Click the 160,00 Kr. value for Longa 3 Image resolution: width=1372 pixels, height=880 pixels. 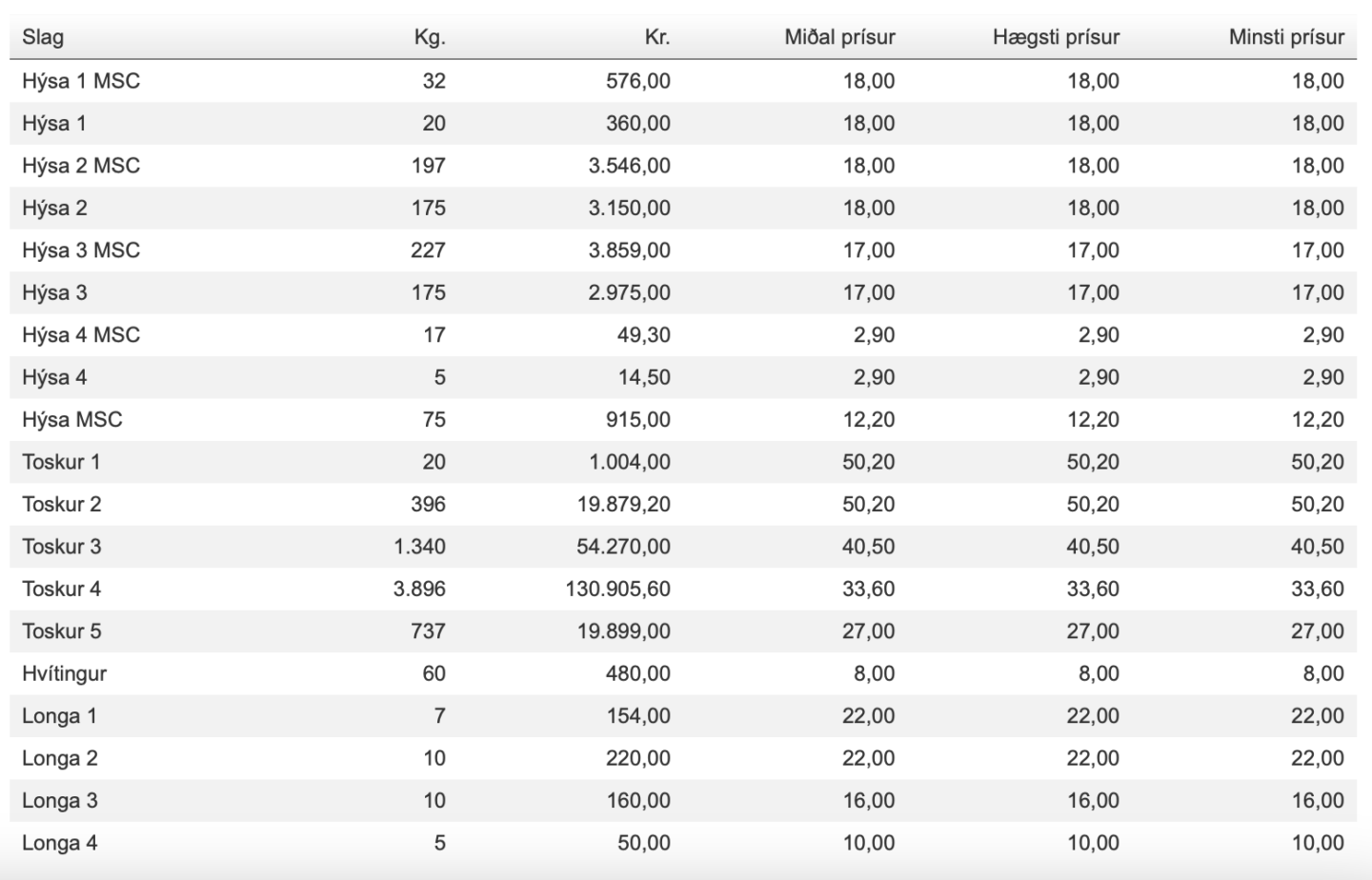638,801
